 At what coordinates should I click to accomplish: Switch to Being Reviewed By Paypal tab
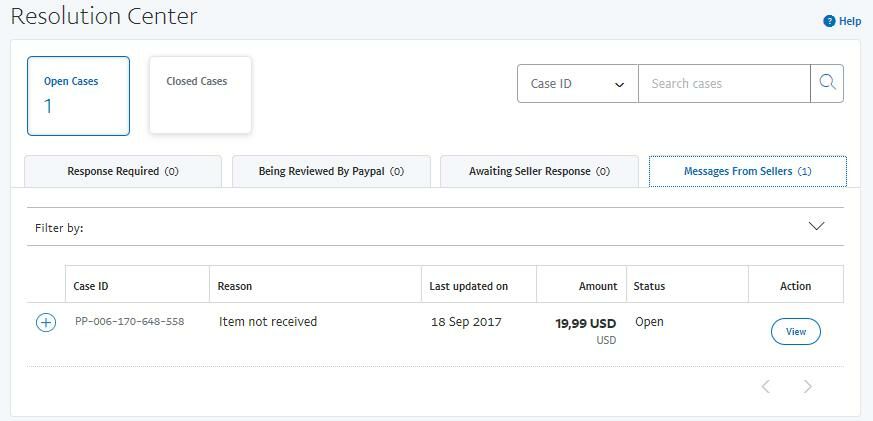pos(331,172)
